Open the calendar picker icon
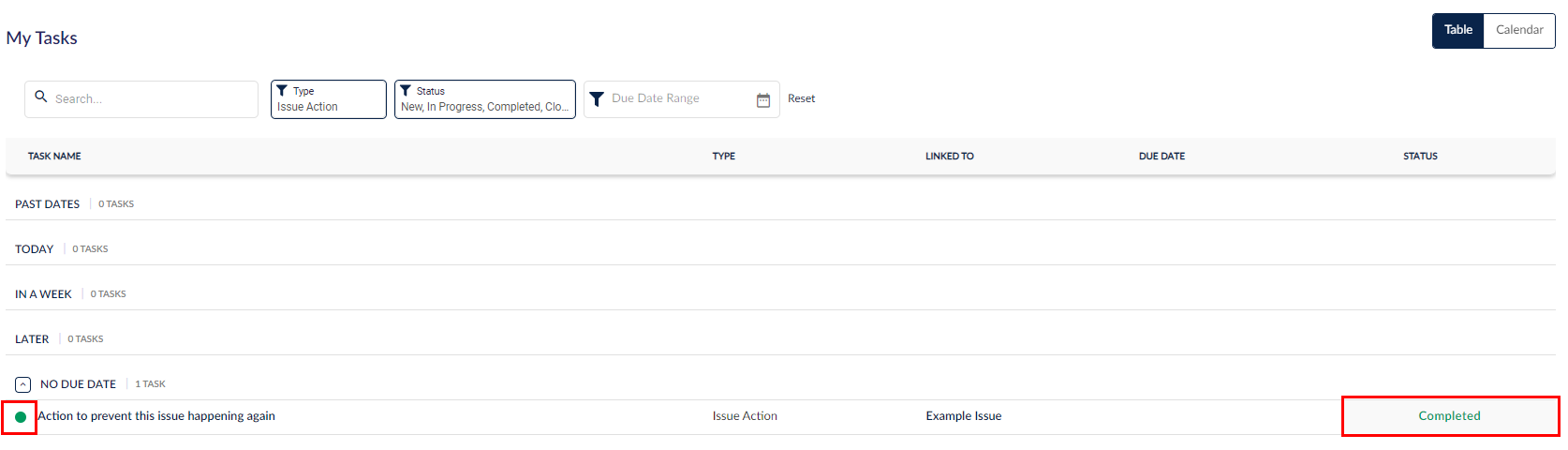This screenshot has width=1568, height=450. [763, 99]
